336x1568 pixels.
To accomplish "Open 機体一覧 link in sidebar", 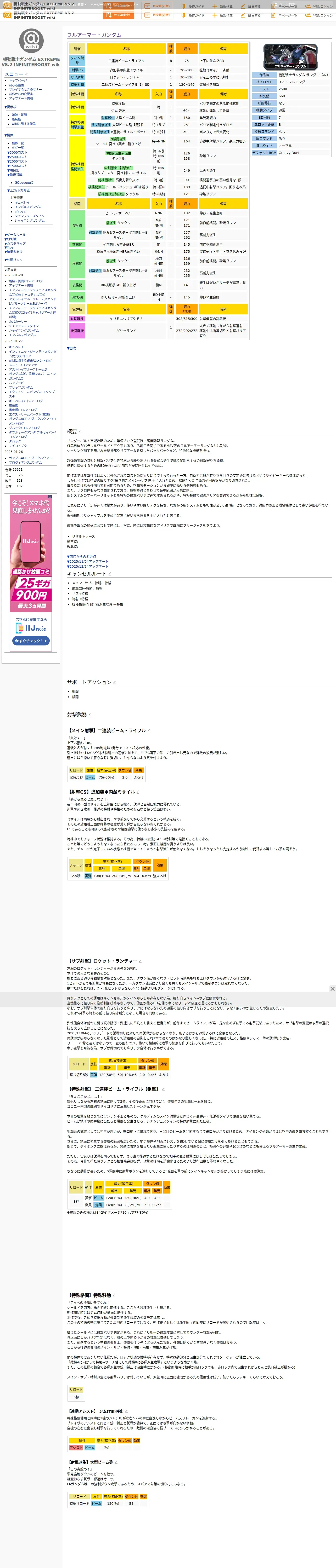I will [18, 143].
